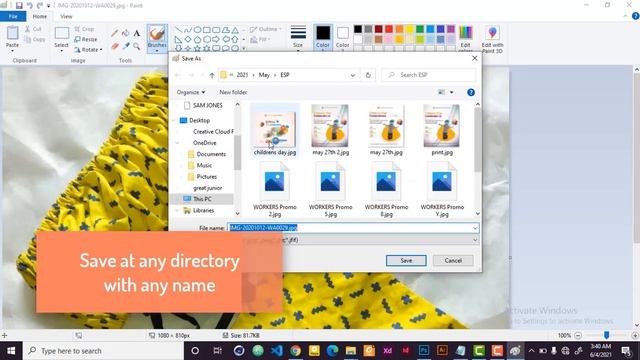Open the File menu
Screen dimensions: 640x360
13,16
